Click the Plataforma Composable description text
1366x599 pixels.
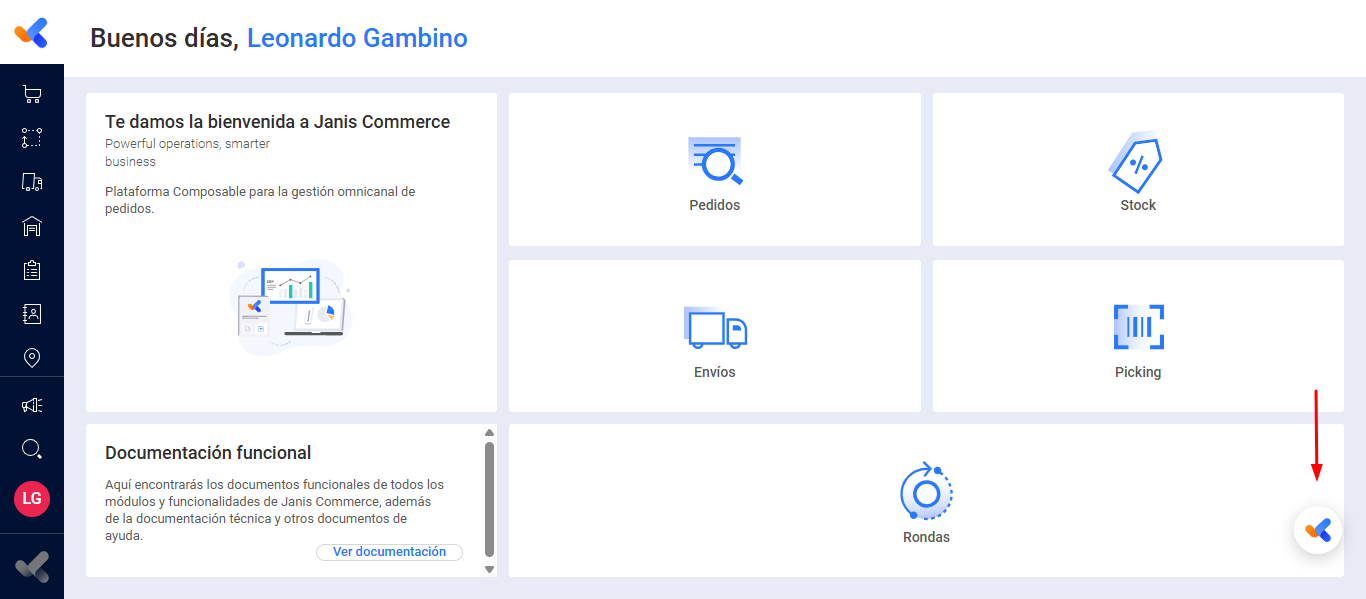tap(260, 200)
